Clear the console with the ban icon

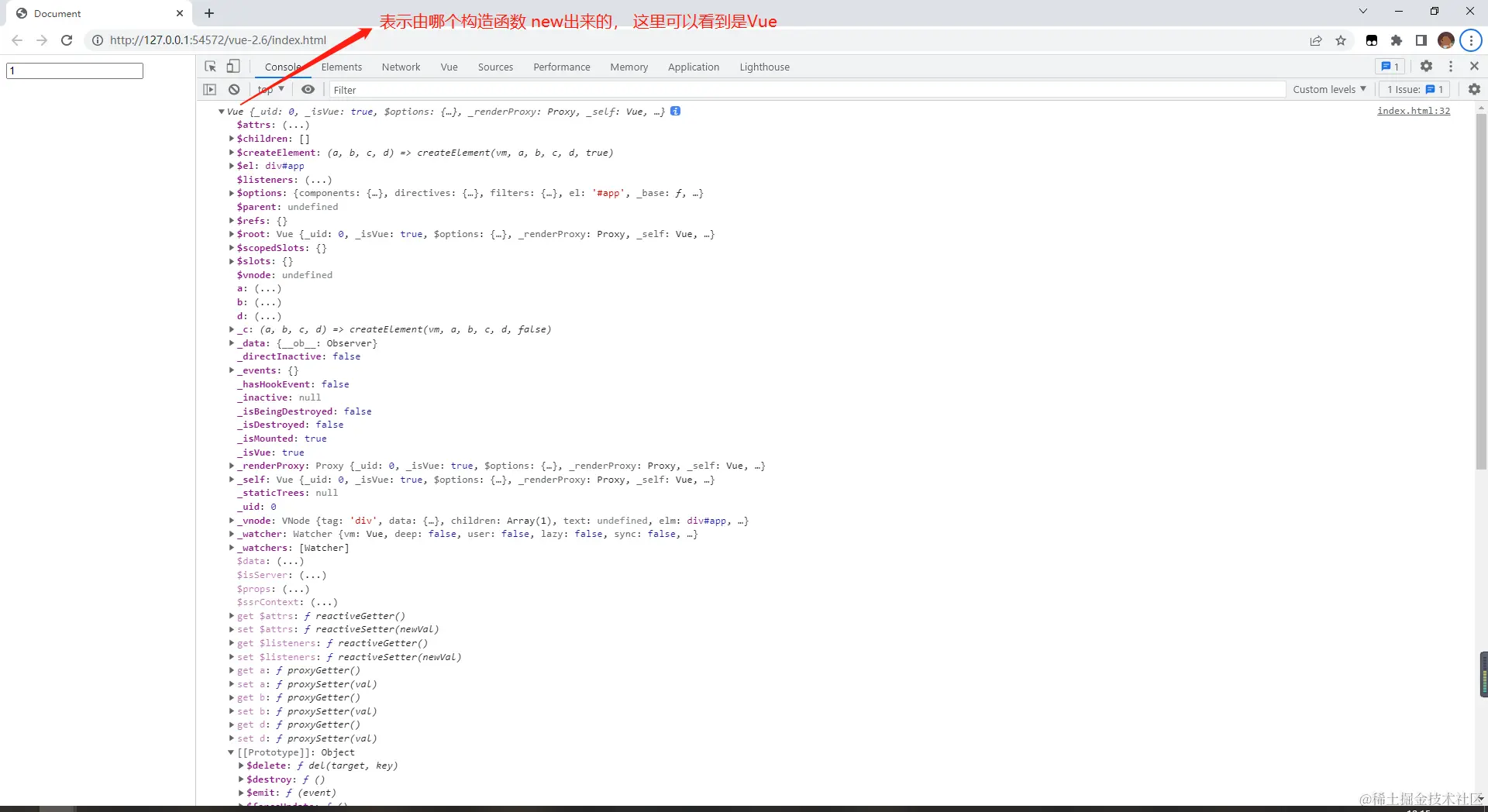coord(234,90)
